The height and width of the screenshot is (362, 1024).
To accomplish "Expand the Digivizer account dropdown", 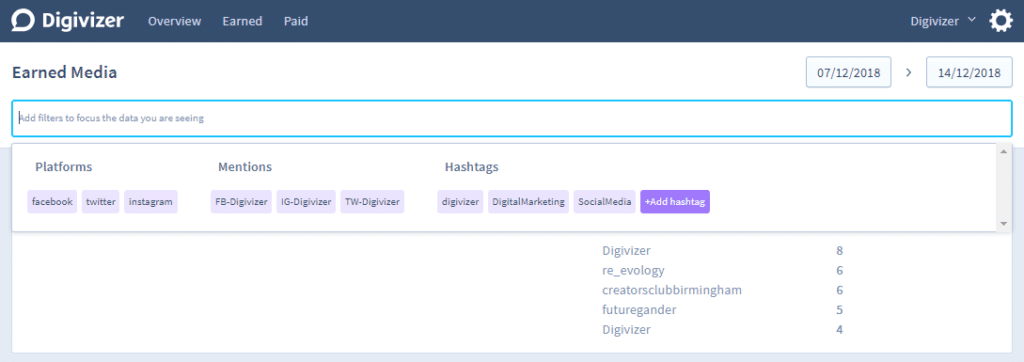I will tap(943, 21).
